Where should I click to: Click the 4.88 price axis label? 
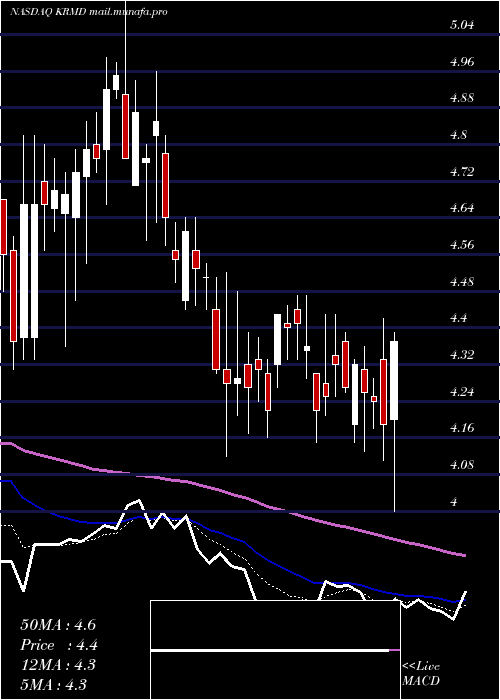462,98
